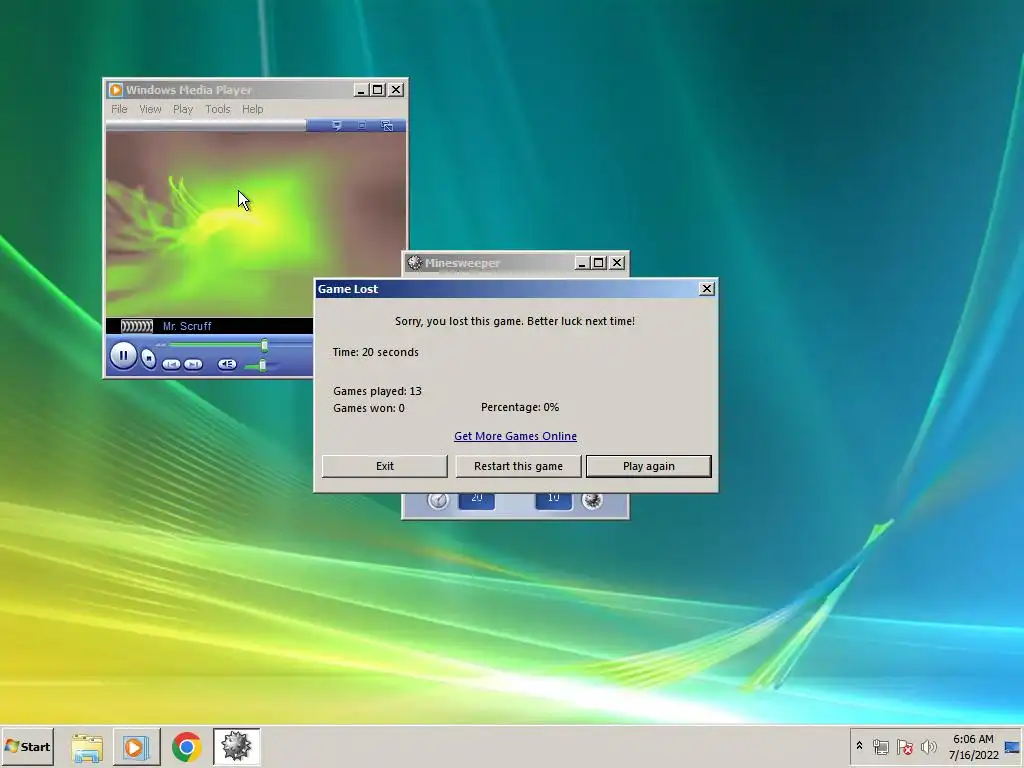This screenshot has height=768, width=1024.
Task: Click the Show desktop button in tray corner
Action: pyautogui.click(x=1013, y=746)
